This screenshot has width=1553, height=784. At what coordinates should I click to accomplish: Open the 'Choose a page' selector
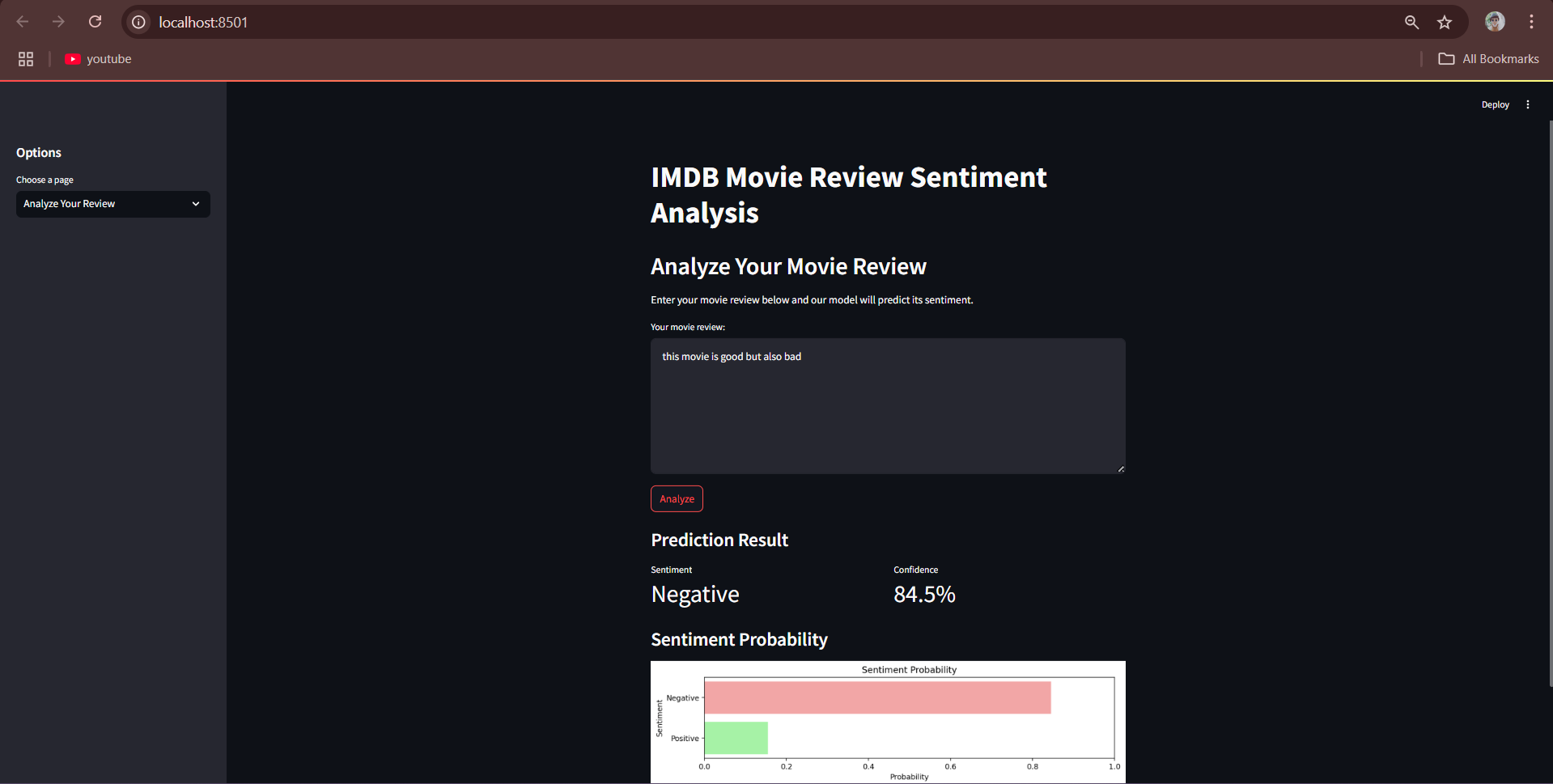pyautogui.click(x=112, y=204)
